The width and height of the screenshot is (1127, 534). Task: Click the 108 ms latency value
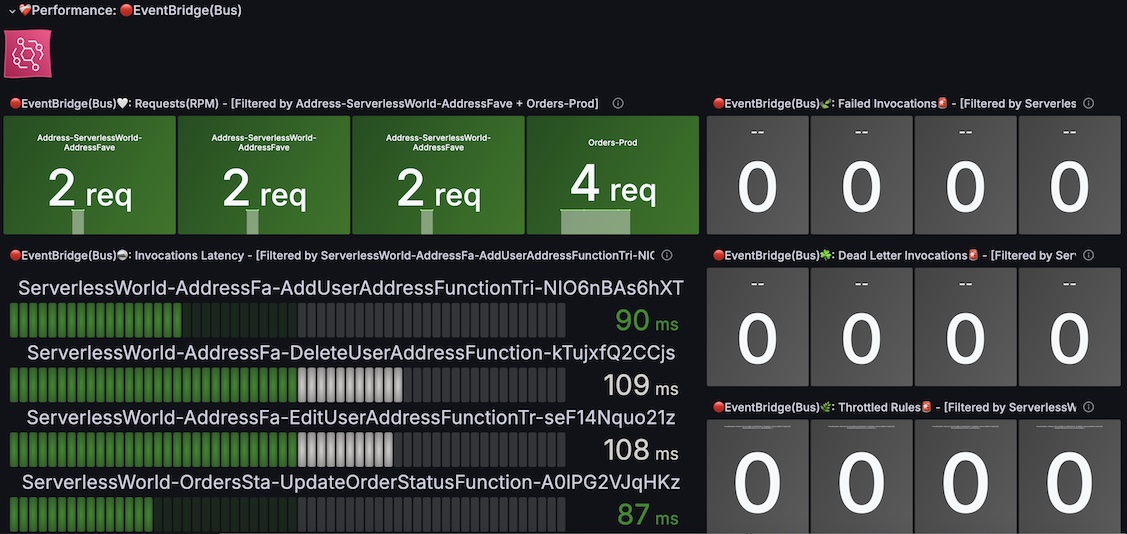point(640,450)
